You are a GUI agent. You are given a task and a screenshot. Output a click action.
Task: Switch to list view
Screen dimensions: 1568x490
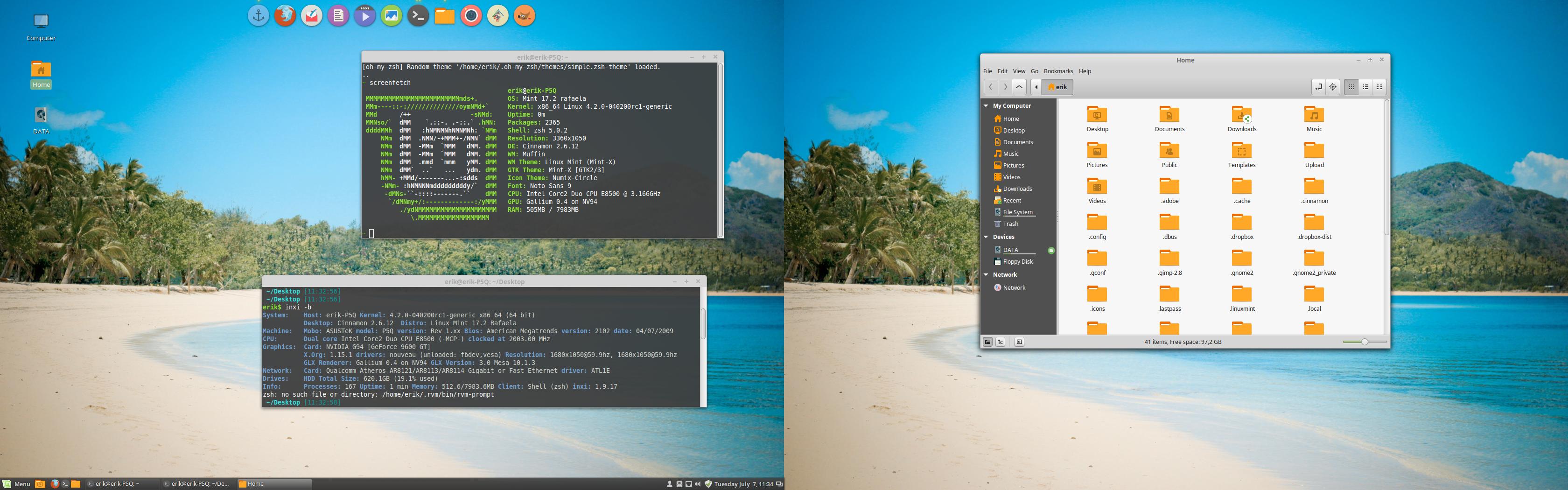pos(1365,87)
